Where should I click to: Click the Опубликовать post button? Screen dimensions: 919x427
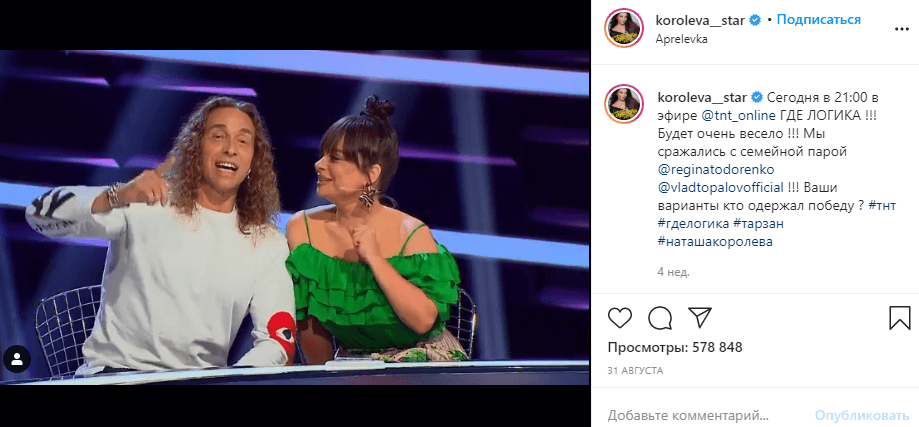(862, 416)
